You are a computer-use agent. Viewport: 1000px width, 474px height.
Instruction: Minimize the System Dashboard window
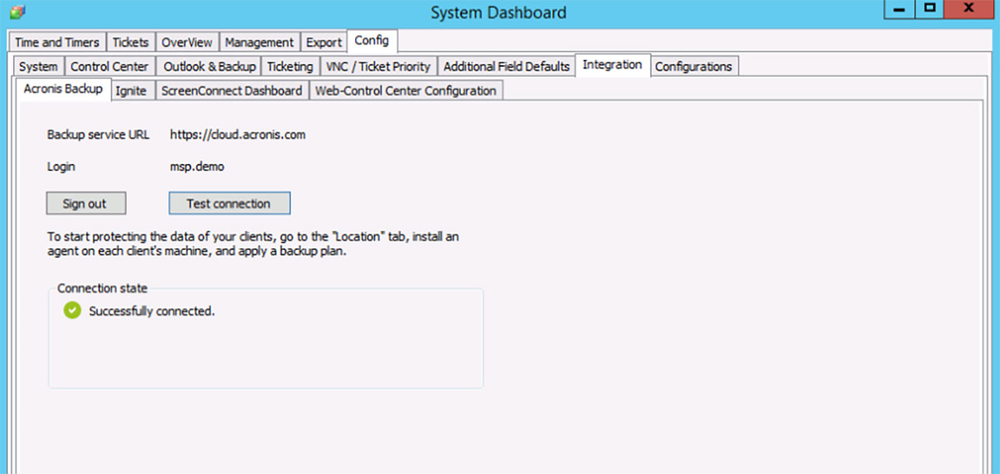[x=899, y=10]
